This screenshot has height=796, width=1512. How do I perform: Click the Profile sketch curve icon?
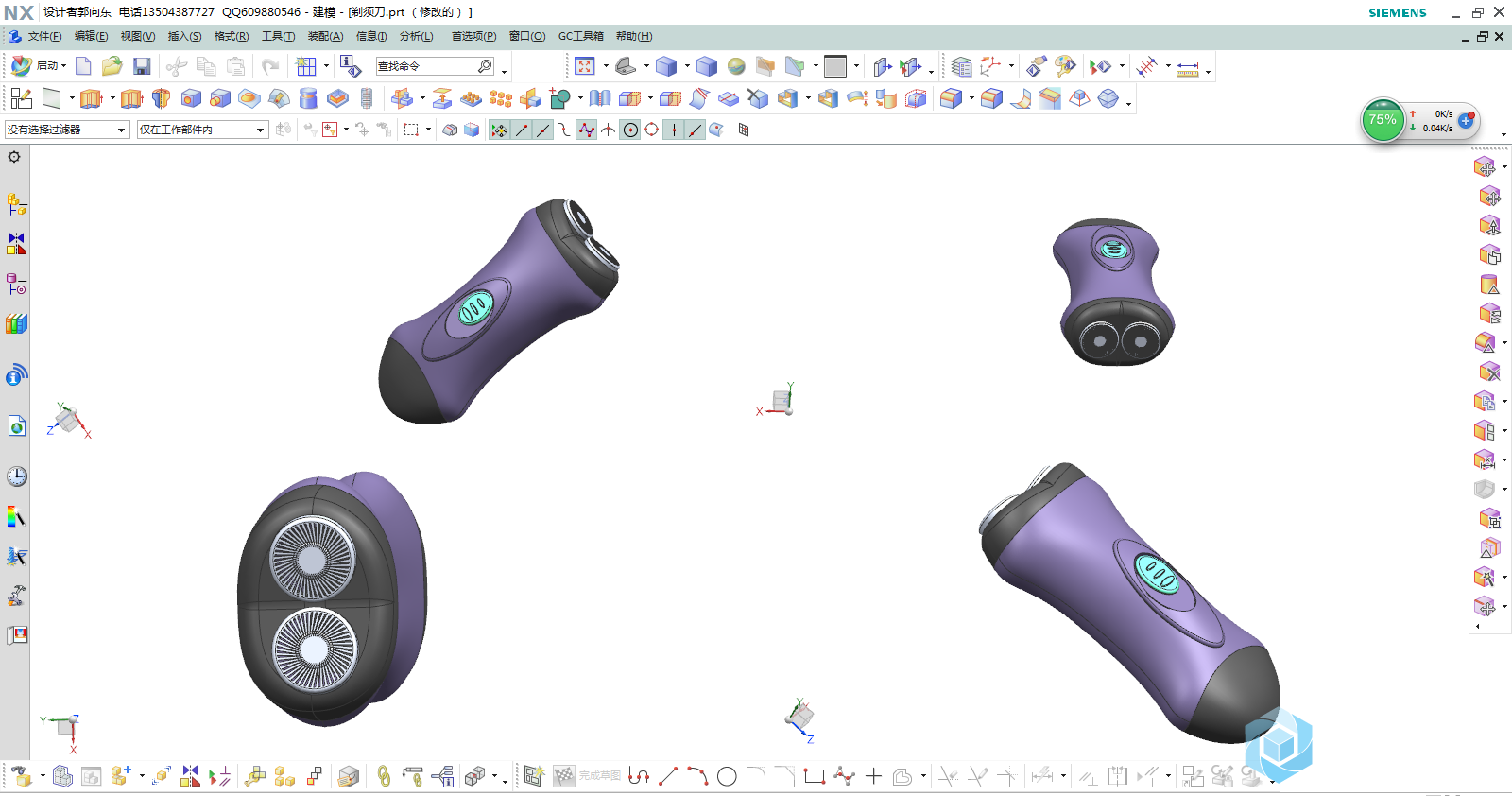[639, 776]
